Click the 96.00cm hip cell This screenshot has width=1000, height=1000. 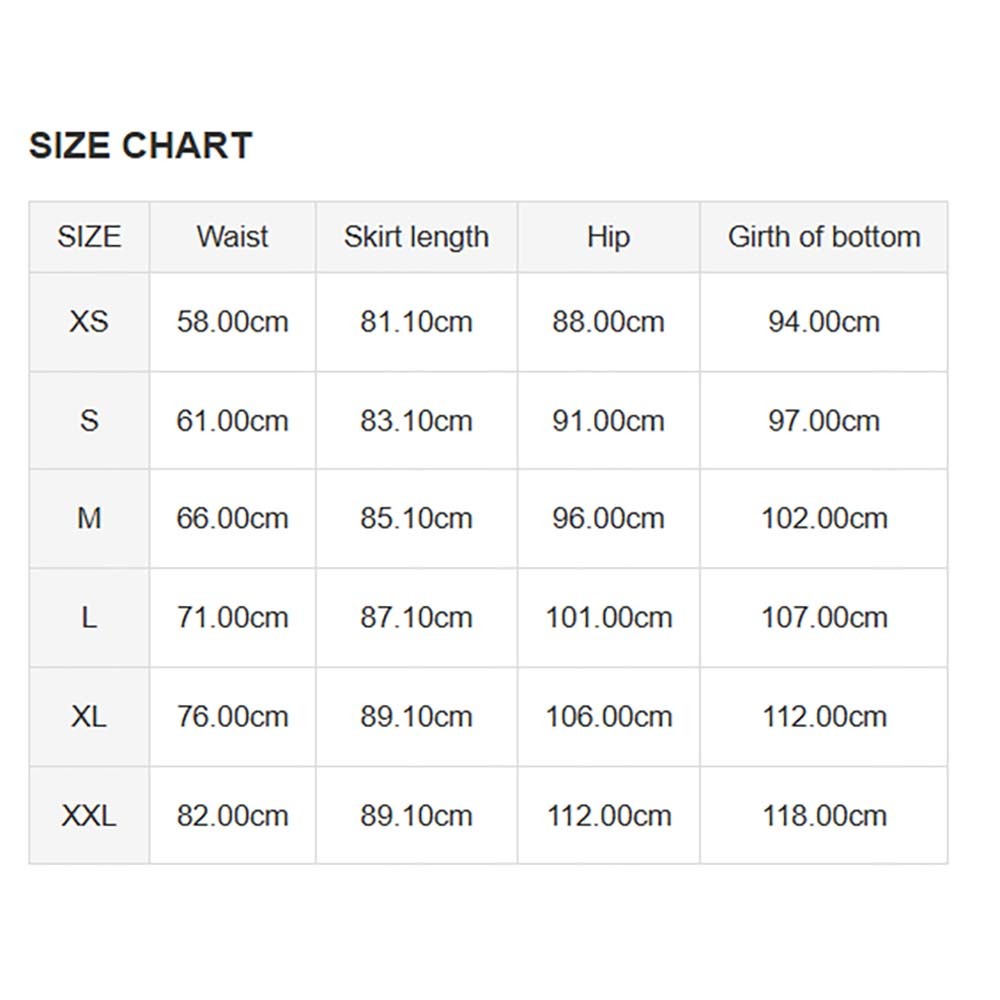(608, 519)
